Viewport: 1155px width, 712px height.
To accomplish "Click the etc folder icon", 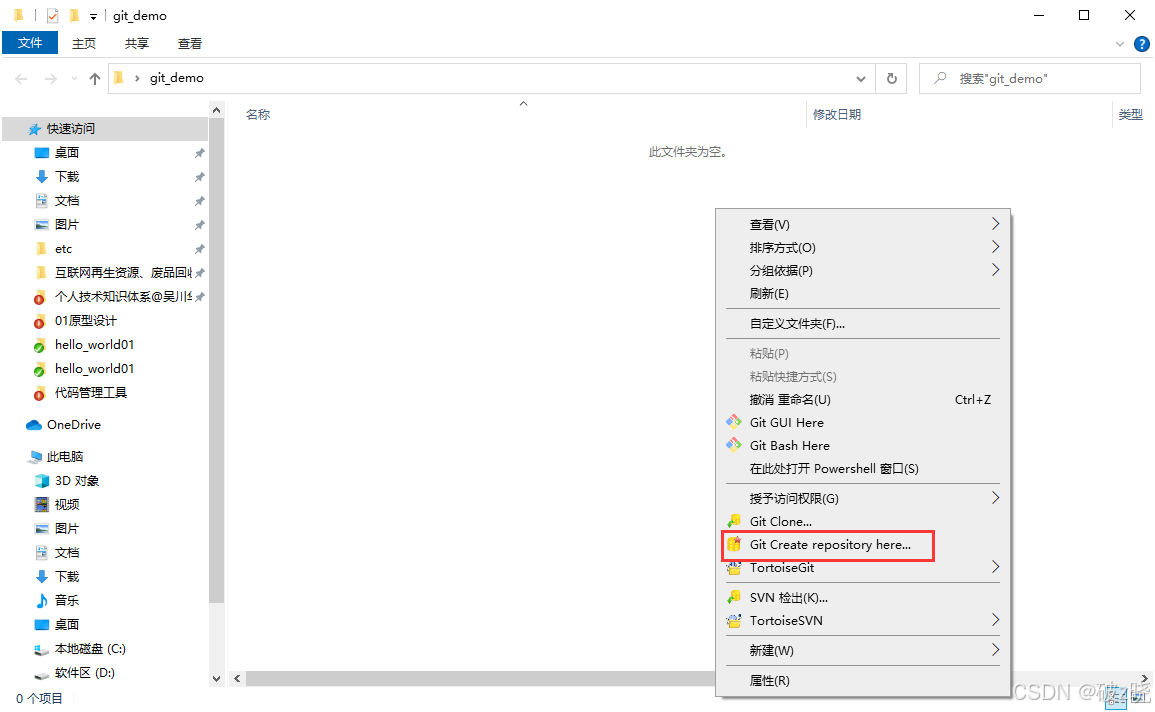I will (x=42, y=249).
